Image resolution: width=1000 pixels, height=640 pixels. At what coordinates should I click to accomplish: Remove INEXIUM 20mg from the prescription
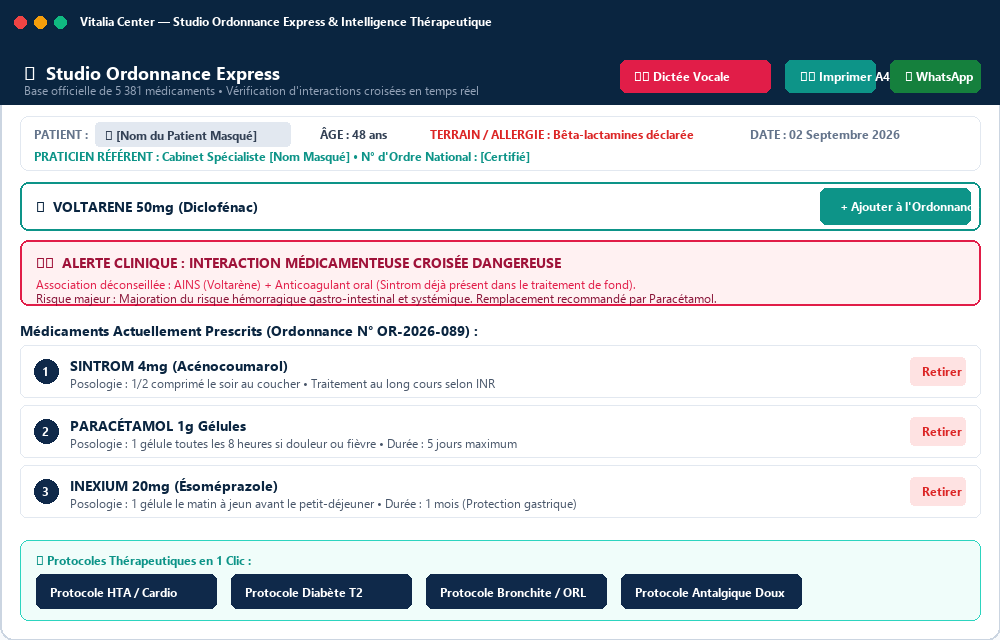point(938,491)
